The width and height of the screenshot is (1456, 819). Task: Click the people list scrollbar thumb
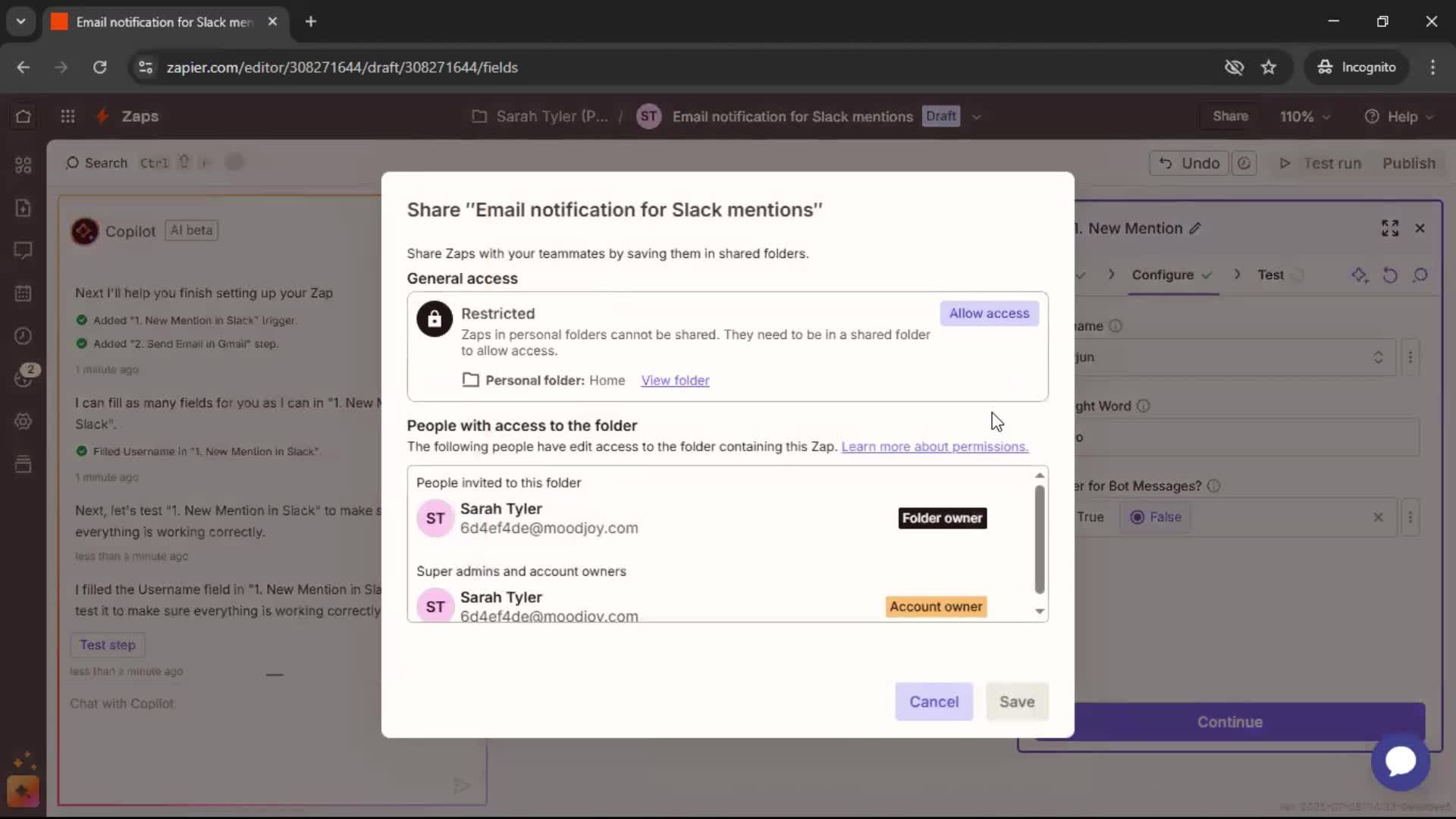(x=1040, y=539)
